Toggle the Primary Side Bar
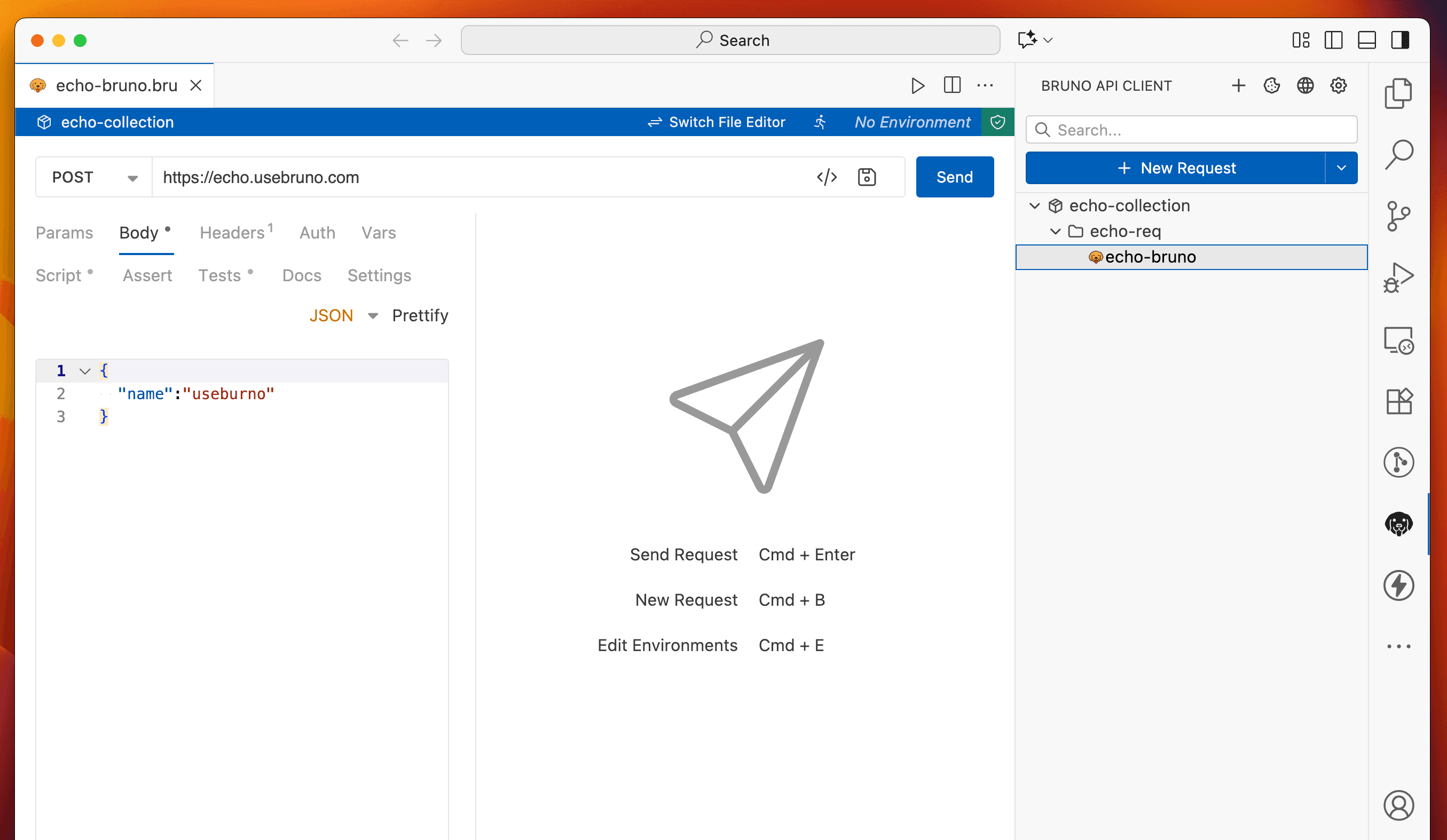1447x840 pixels. point(1333,40)
